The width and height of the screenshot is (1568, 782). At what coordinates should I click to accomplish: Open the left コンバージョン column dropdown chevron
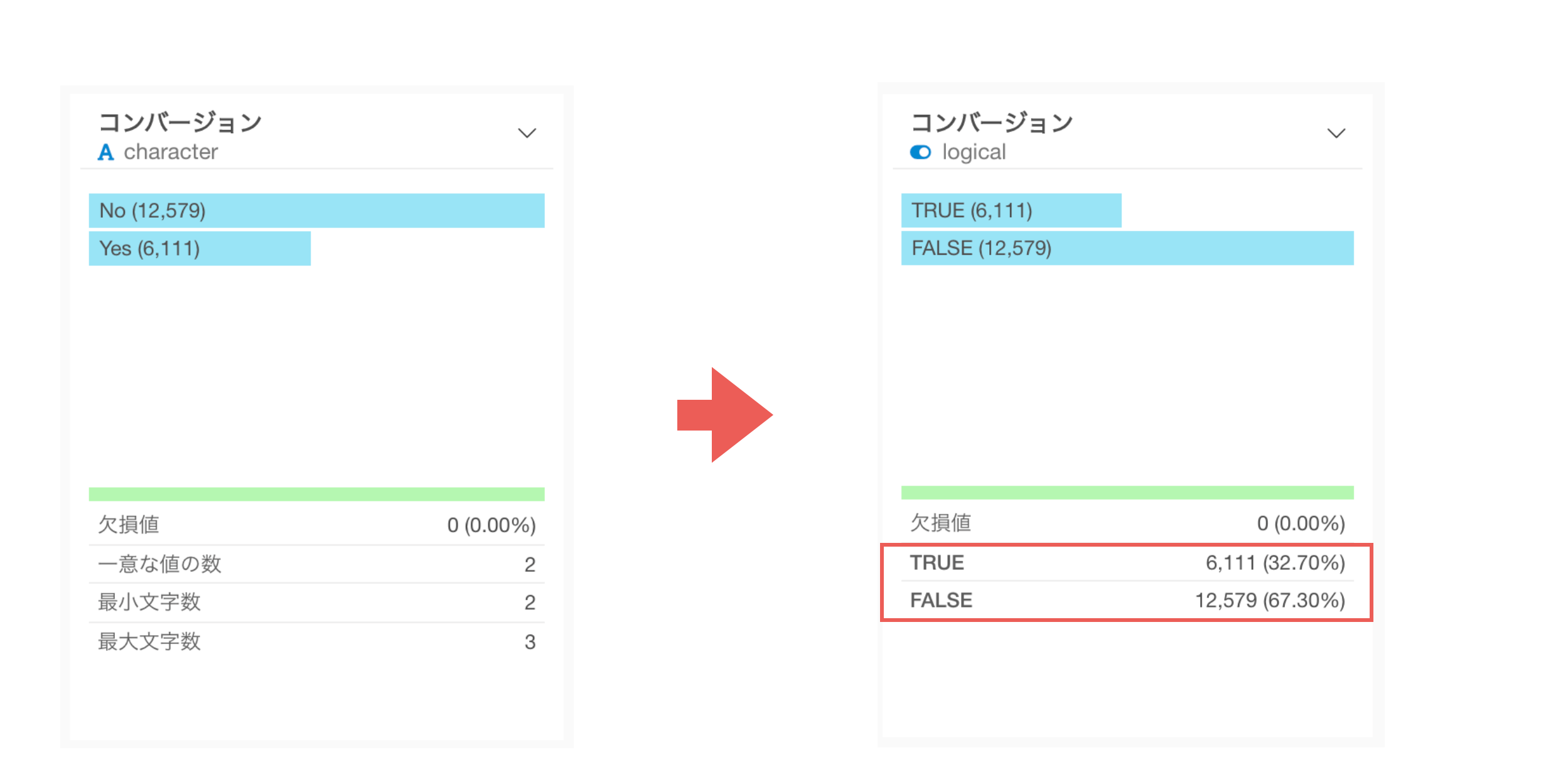[x=527, y=133]
